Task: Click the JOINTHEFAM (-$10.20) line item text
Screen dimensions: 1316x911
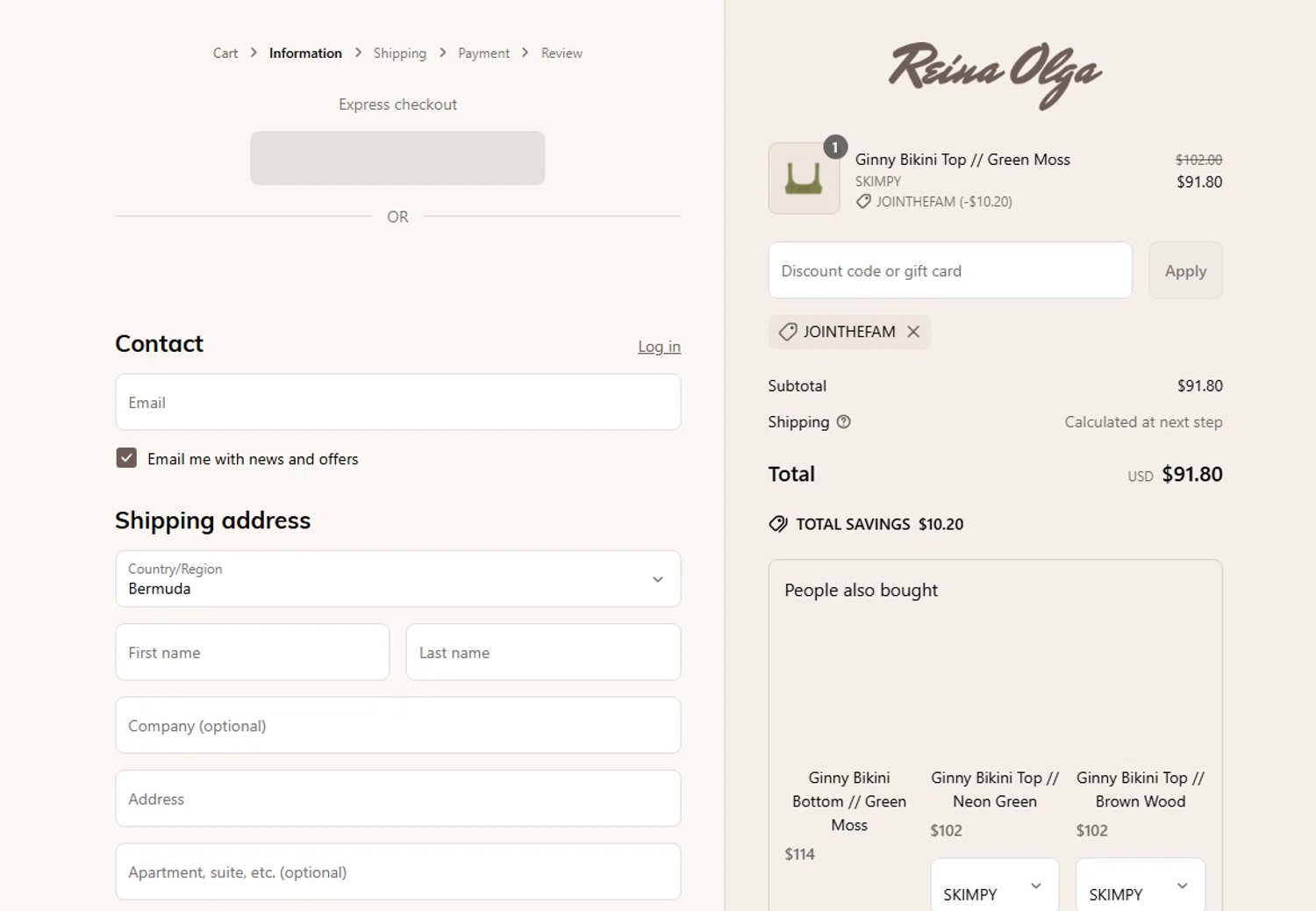Action: pyautogui.click(x=944, y=202)
